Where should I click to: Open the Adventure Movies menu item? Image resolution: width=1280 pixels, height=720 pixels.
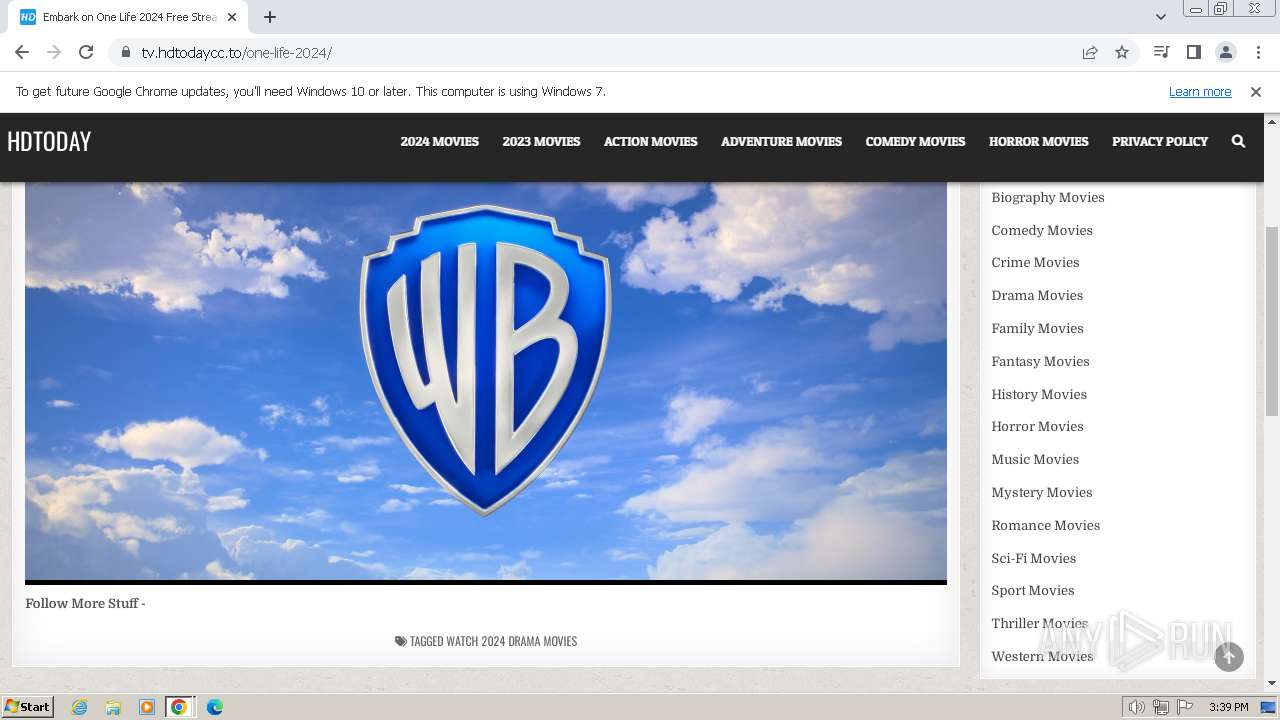[x=781, y=141]
